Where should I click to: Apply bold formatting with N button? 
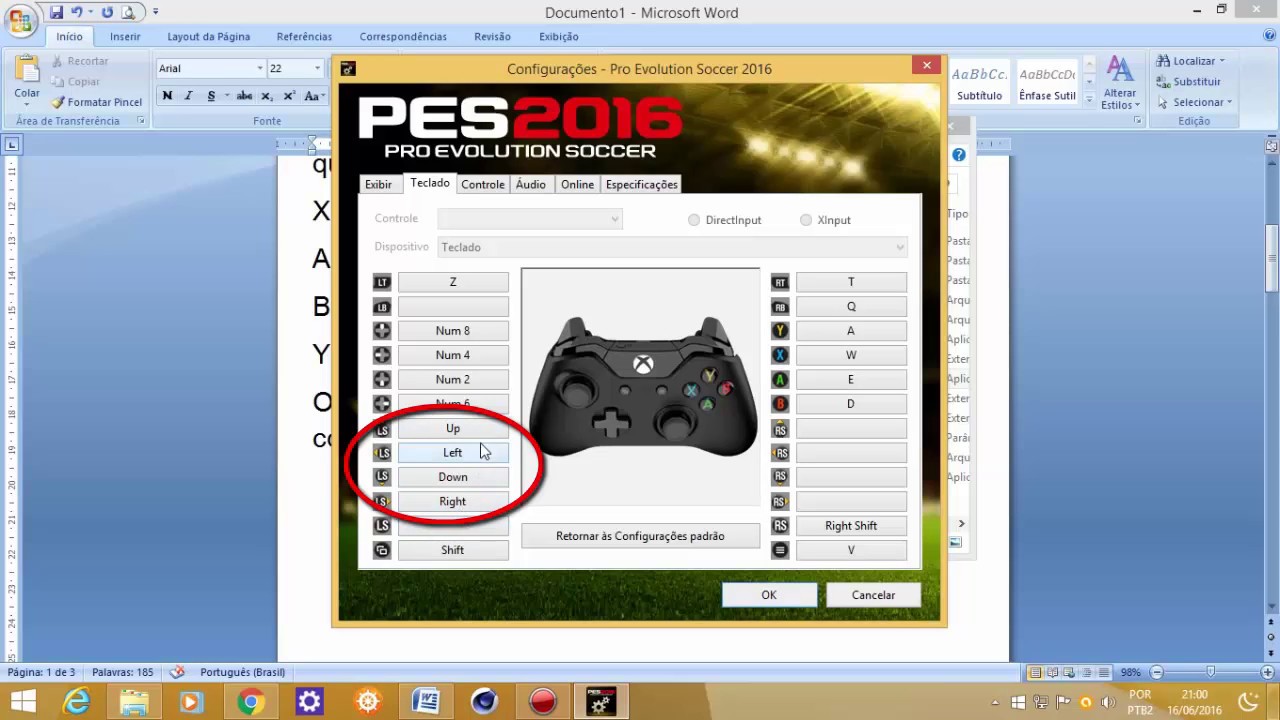tap(167, 96)
